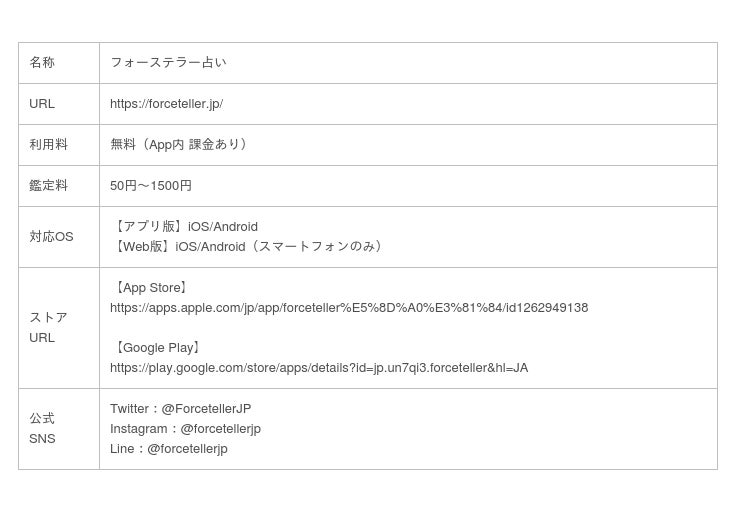
Task: Click the 鑑定料 row label
Action: point(48,186)
